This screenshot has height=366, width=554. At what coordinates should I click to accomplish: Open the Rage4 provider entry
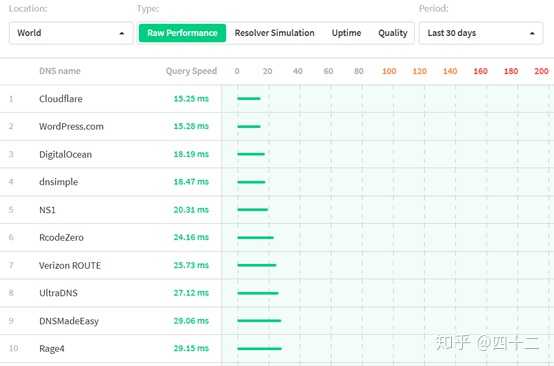(x=52, y=349)
